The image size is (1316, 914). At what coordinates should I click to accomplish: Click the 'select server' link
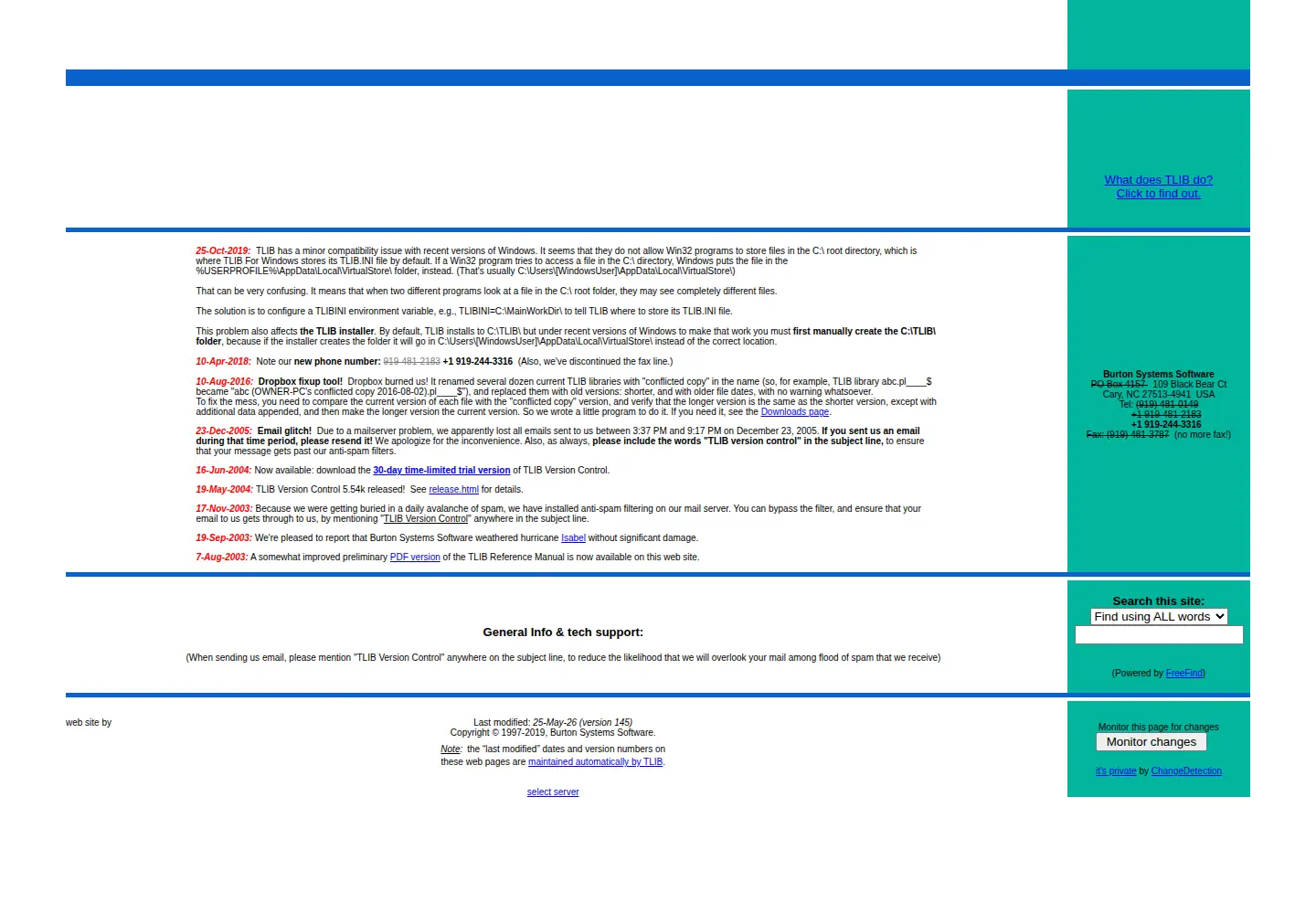tap(553, 792)
